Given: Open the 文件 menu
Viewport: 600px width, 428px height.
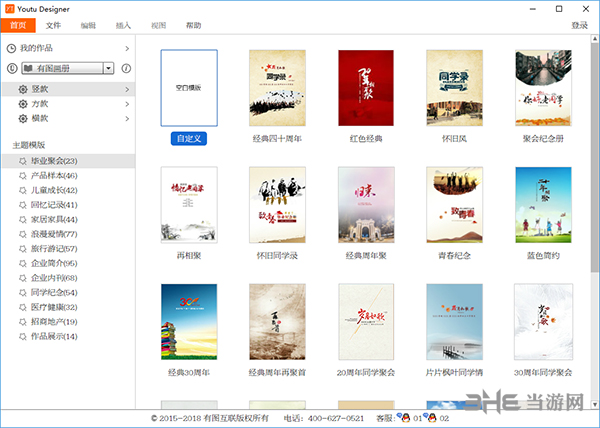Looking at the screenshot, I should point(53,25).
